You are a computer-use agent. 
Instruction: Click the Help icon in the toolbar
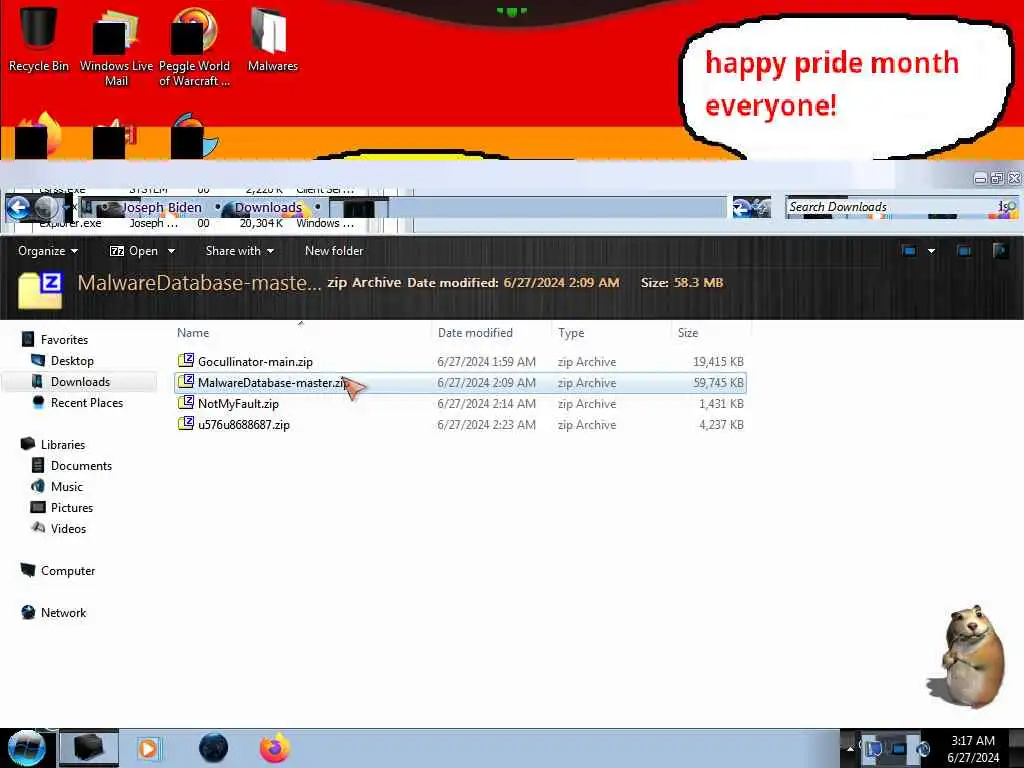coord(1000,251)
